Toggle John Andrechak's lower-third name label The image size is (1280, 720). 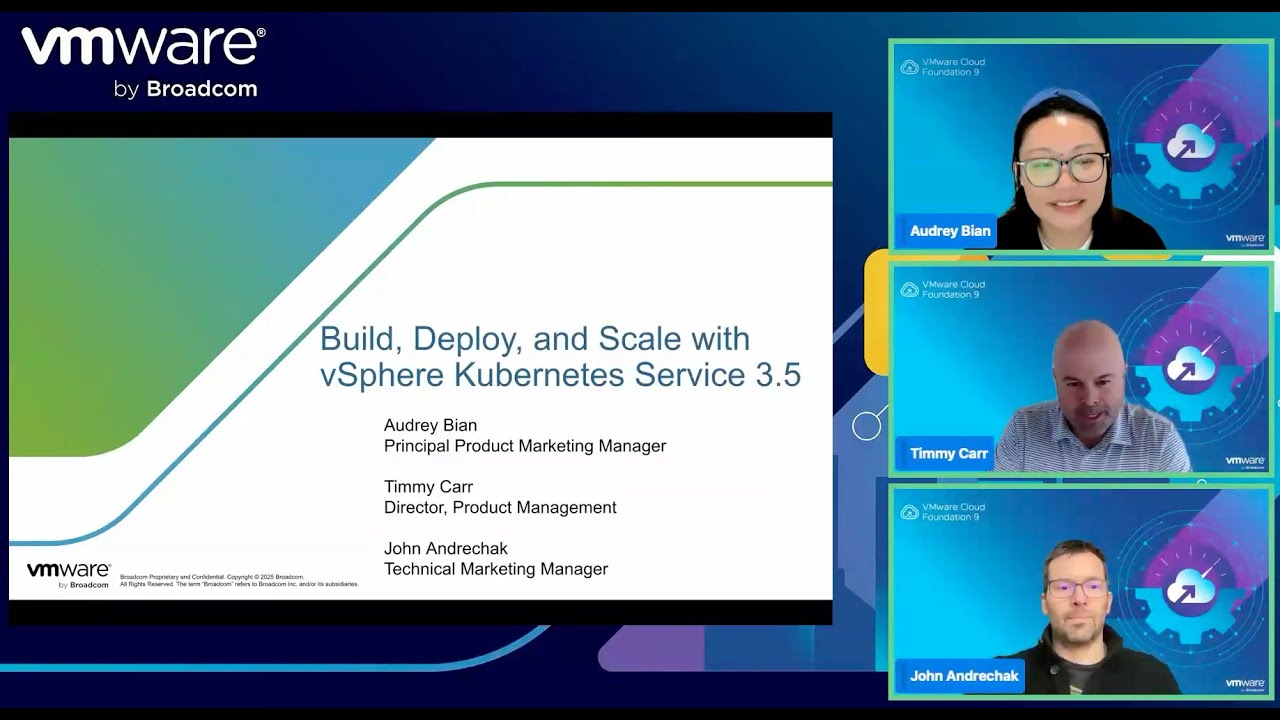pos(962,676)
